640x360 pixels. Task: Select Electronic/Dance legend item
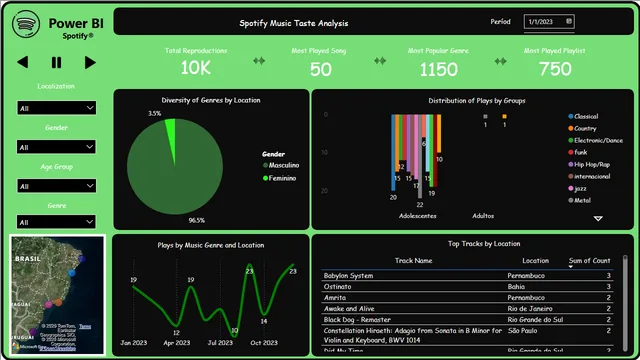(596, 140)
